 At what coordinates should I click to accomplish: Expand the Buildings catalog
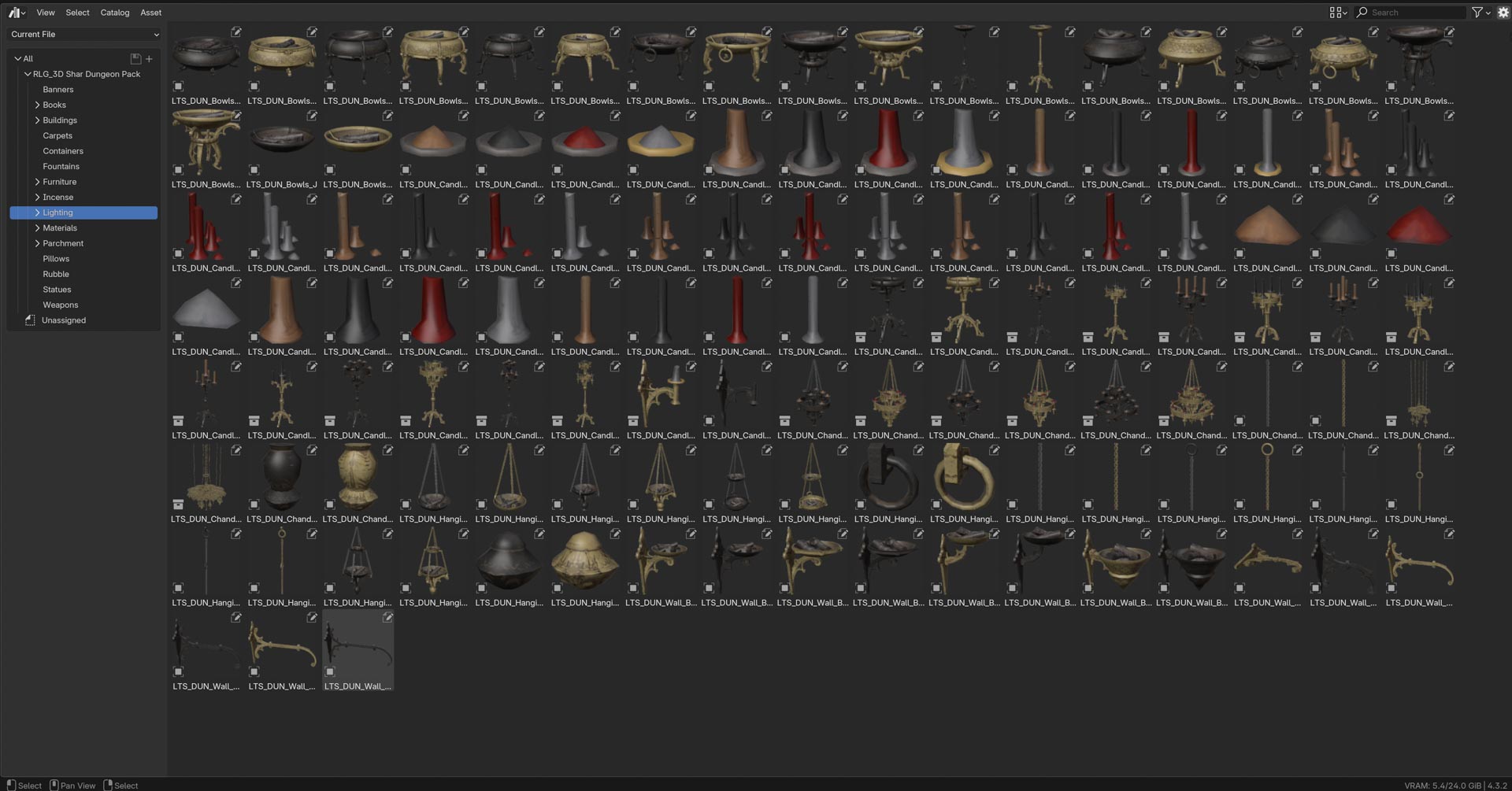point(37,120)
